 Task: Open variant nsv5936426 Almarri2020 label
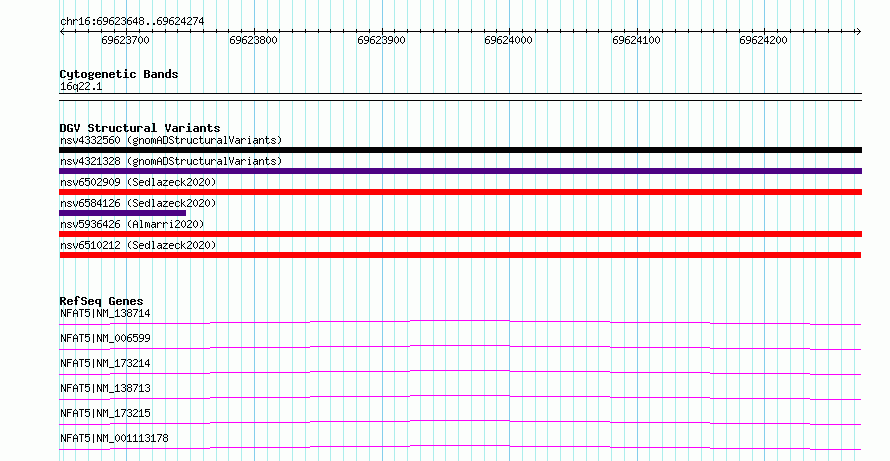132,224
